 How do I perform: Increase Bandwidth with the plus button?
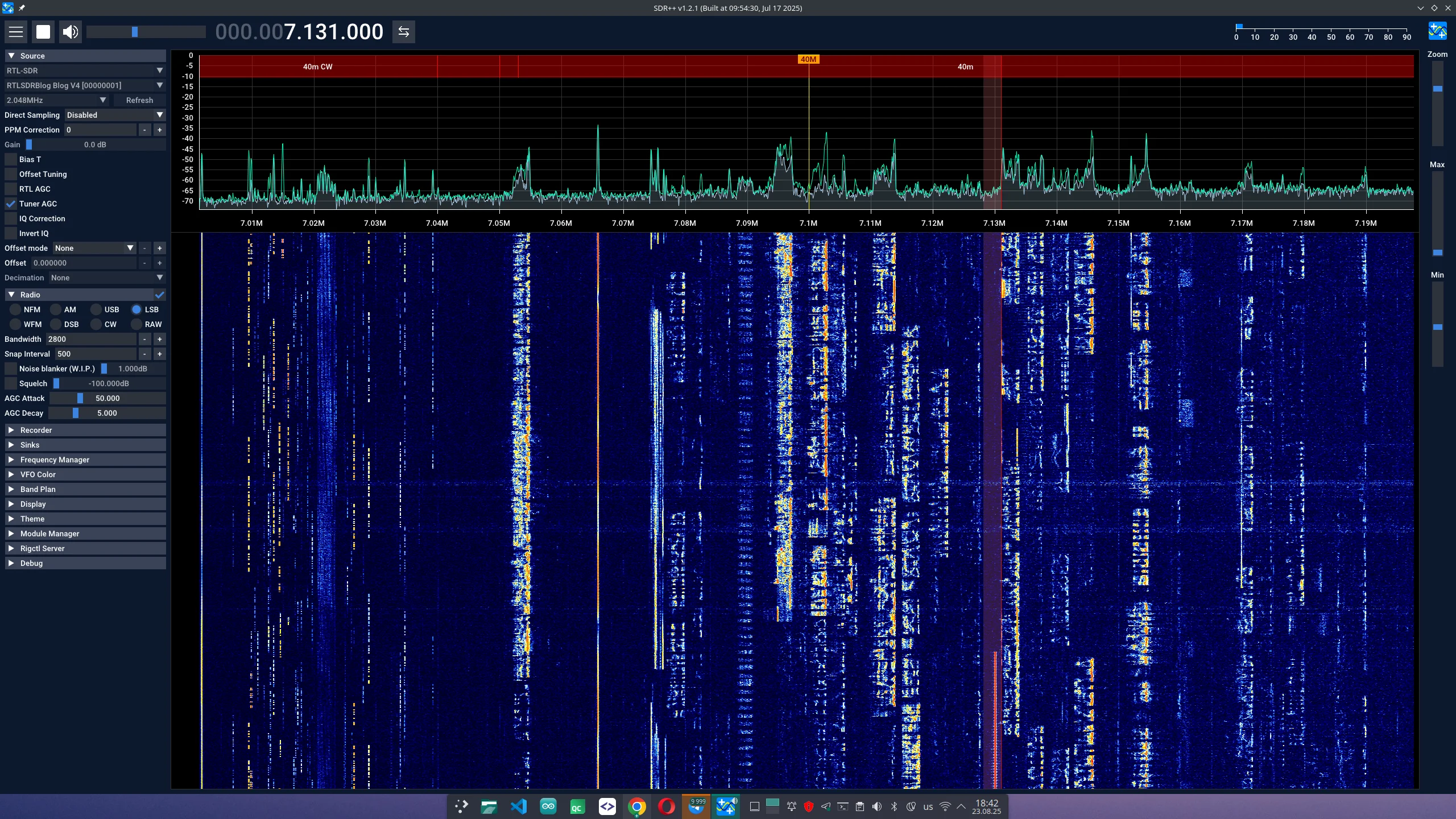pos(160,339)
